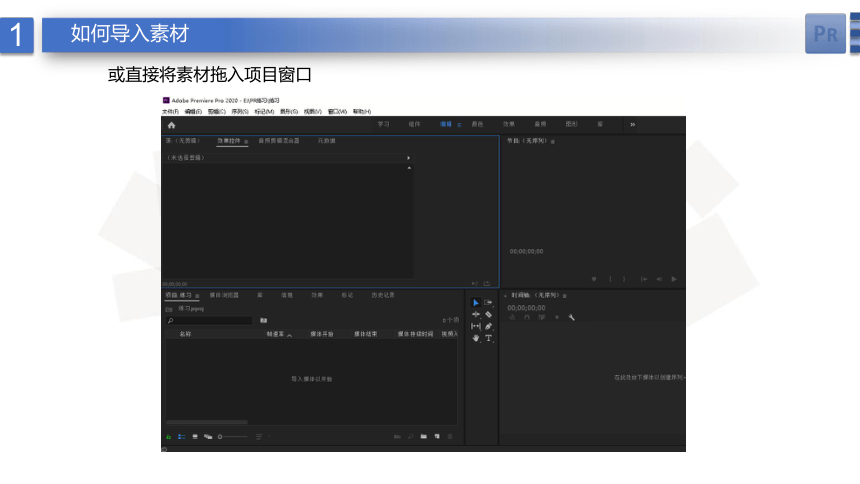The height and width of the screenshot is (484, 860).
Task: Toggle timeline Linked Selection icon
Action: 542,318
